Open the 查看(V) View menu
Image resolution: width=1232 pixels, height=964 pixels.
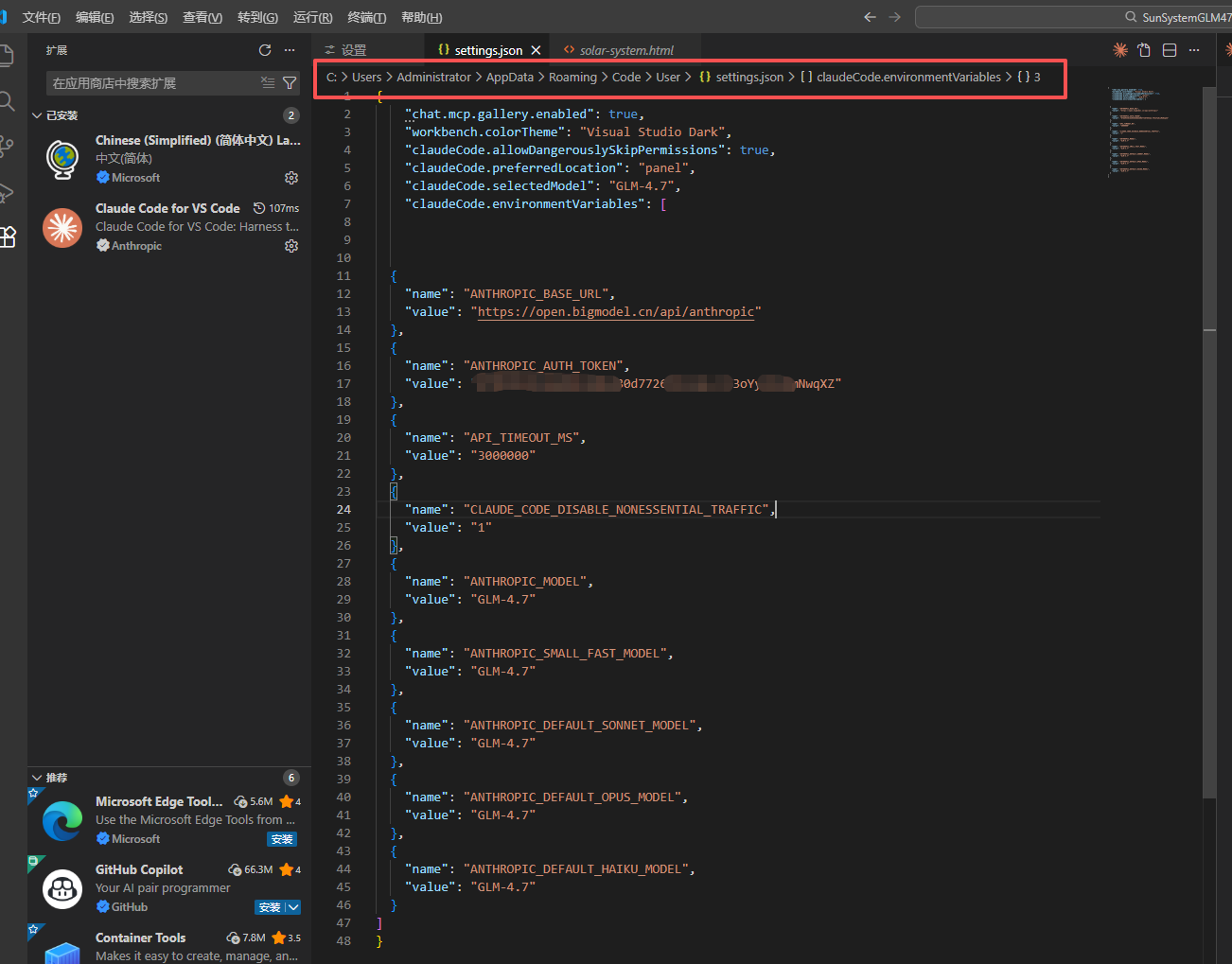pos(202,17)
